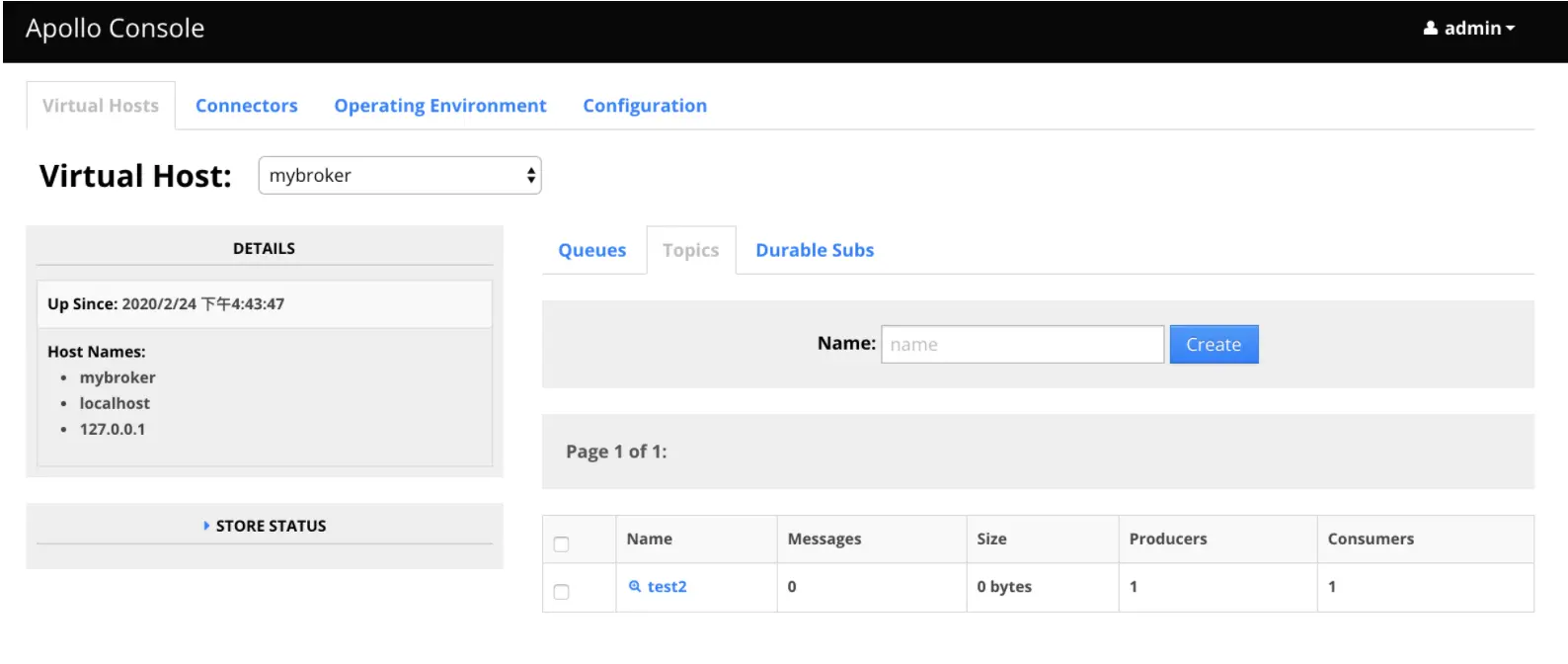Open the test2 topic link
The image size is (1568, 664).
click(667, 586)
